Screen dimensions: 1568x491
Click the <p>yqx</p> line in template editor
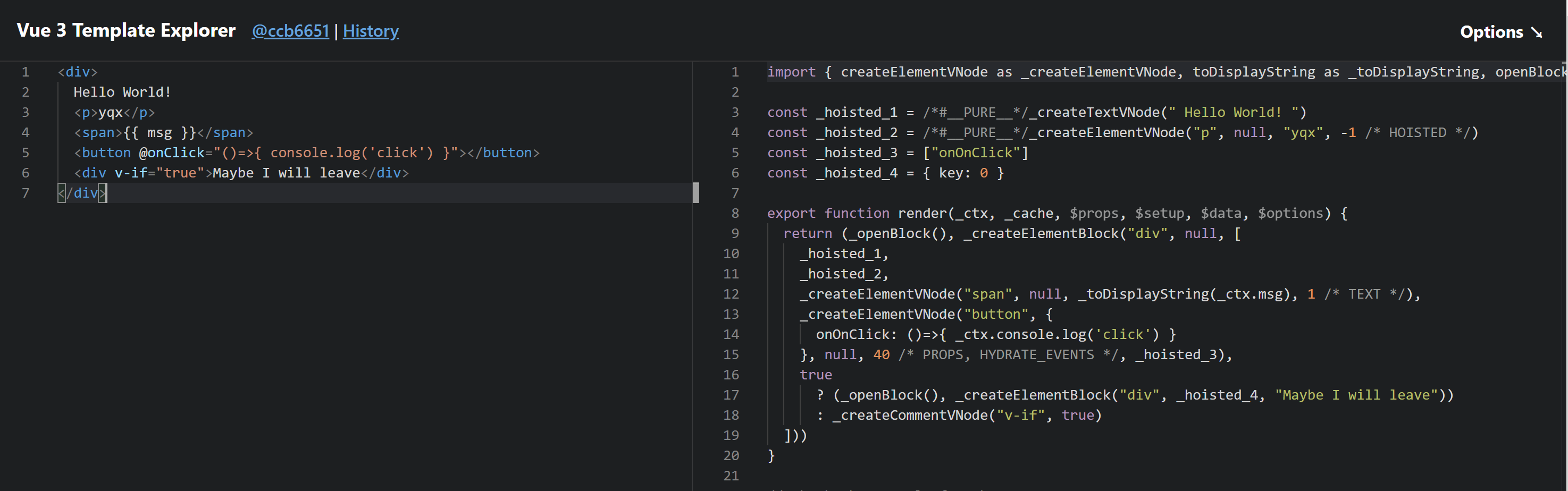coord(114,112)
